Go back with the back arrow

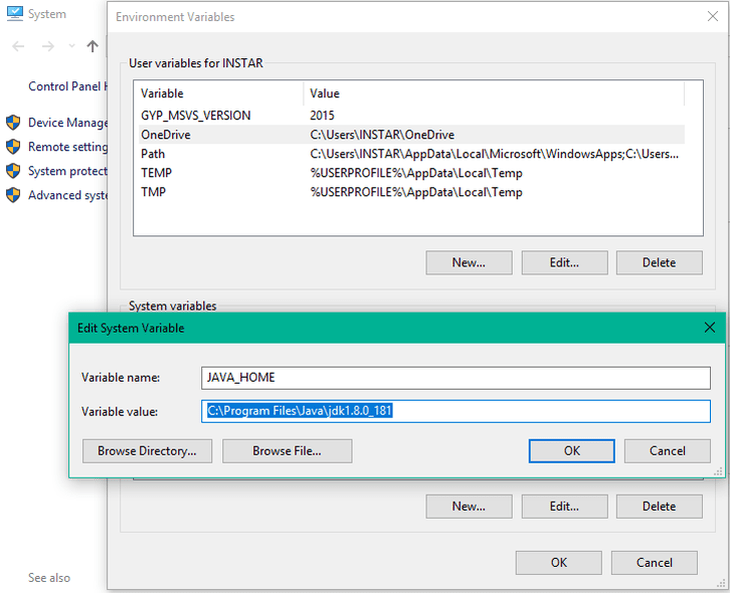pos(19,46)
